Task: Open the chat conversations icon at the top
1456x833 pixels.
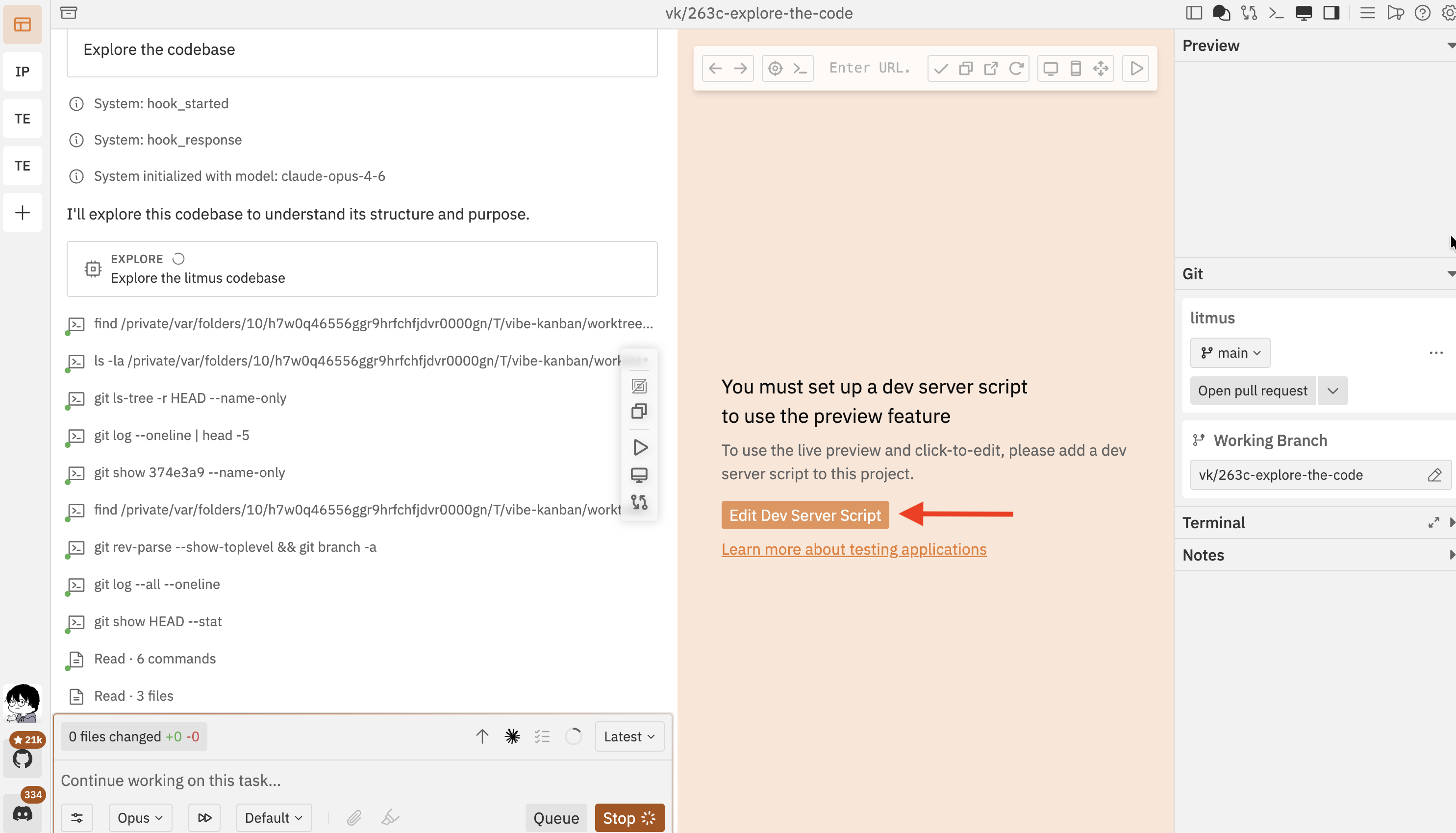Action: point(1221,13)
